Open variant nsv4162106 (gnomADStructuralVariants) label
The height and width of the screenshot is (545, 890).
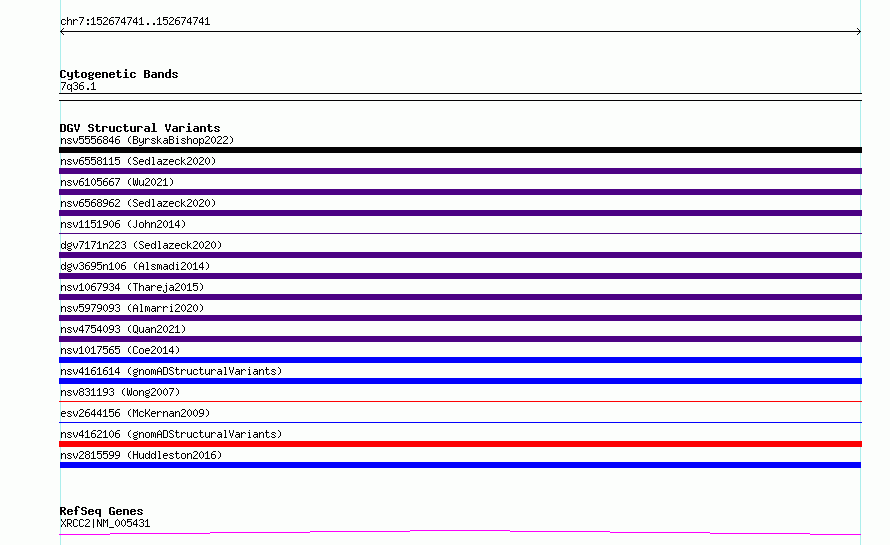click(171, 434)
